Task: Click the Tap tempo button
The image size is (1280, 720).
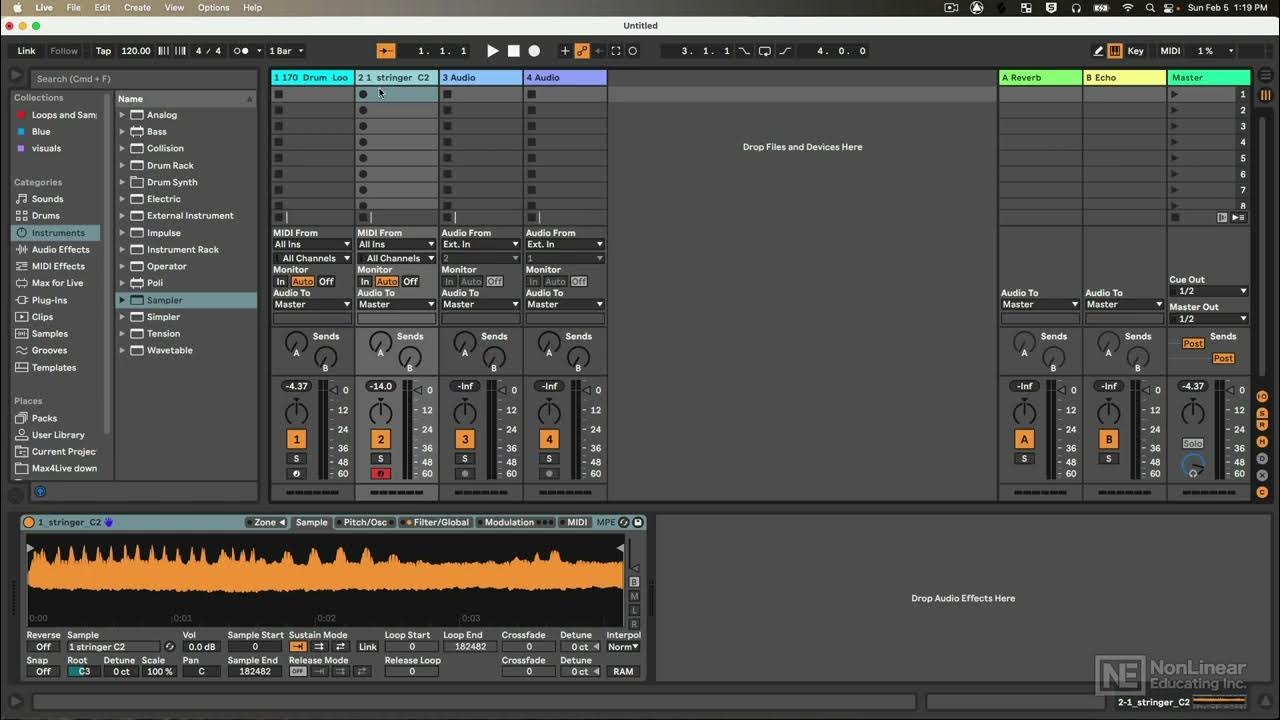Action: (x=103, y=51)
